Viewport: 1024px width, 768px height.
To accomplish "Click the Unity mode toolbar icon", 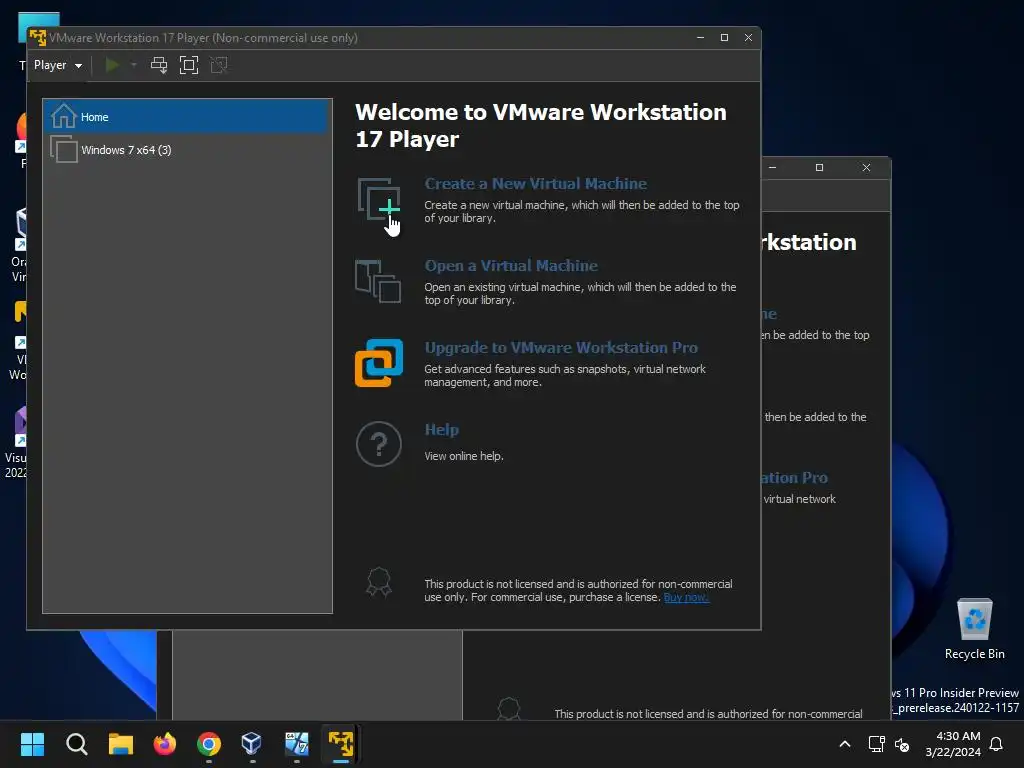I will coord(219,65).
